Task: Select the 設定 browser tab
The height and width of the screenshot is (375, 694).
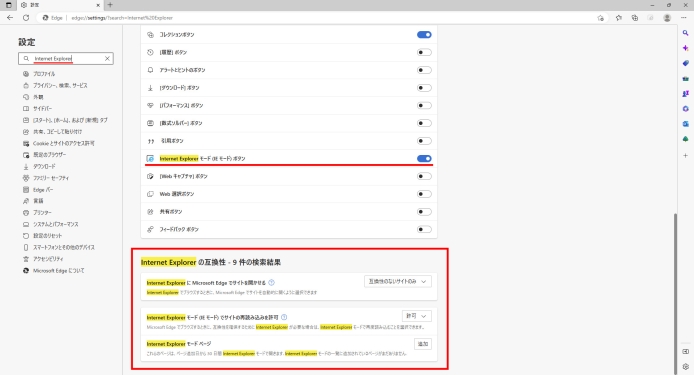Action: point(60,5)
